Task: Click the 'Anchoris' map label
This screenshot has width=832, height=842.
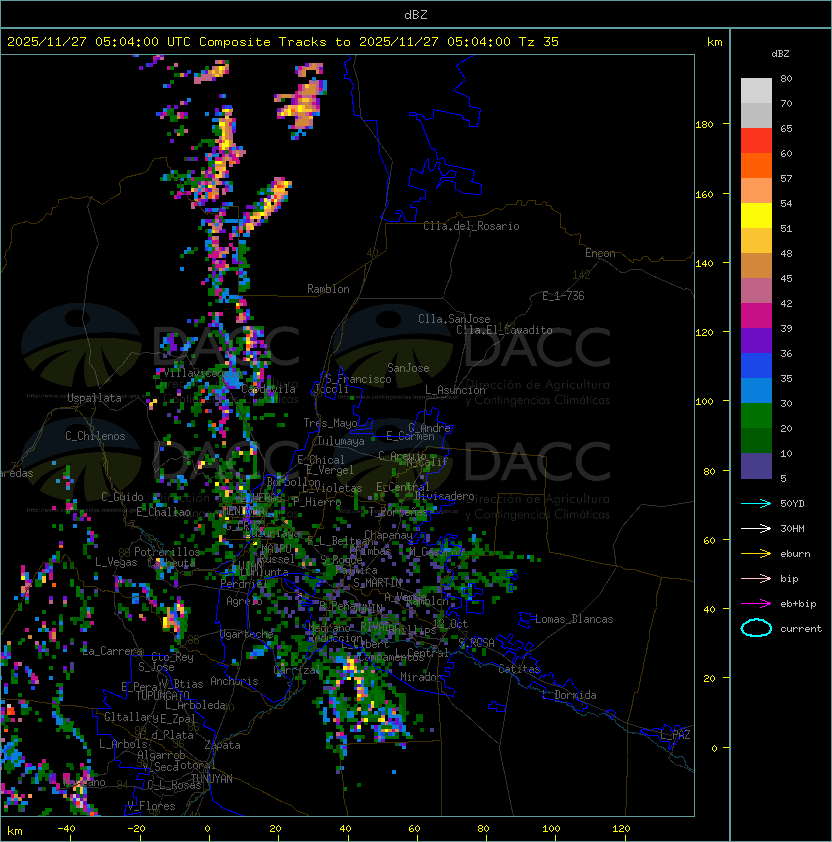Action: [234, 681]
